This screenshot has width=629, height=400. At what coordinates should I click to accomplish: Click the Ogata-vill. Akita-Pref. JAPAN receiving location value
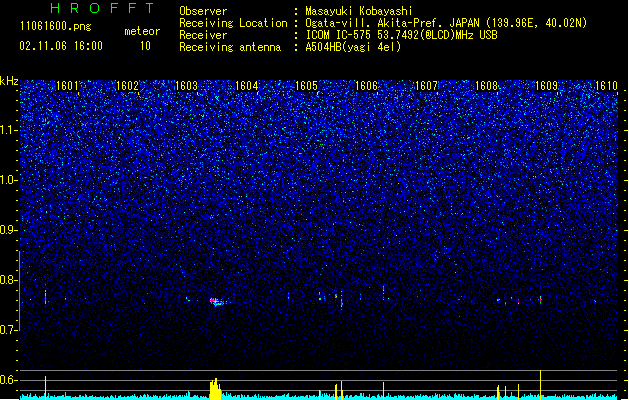click(x=446, y=23)
